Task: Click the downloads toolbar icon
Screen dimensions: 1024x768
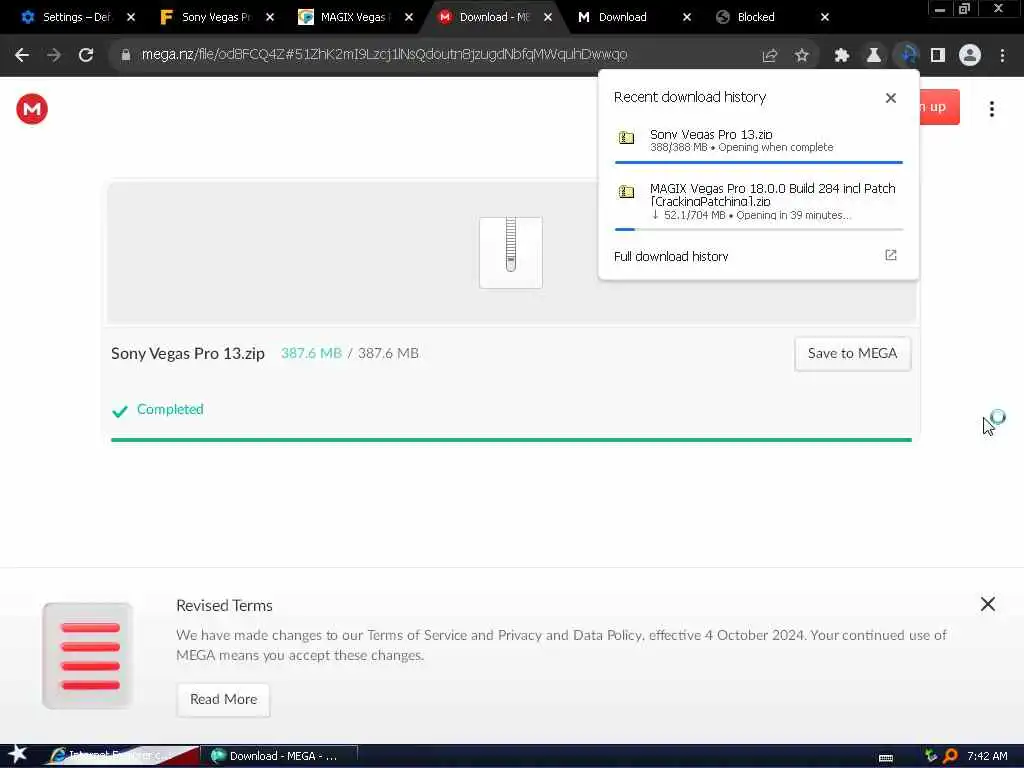Action: click(908, 55)
